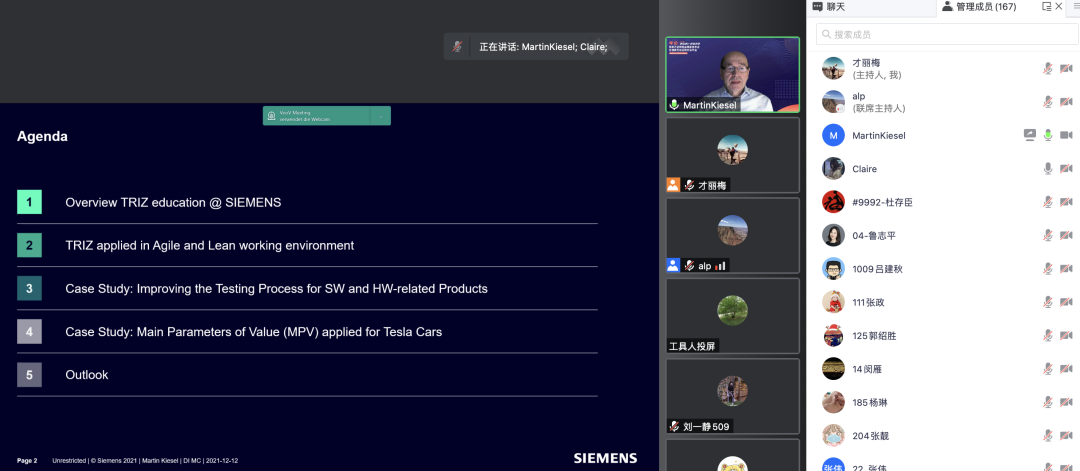Click microphone icon for 185杨琳

(x=1048, y=402)
